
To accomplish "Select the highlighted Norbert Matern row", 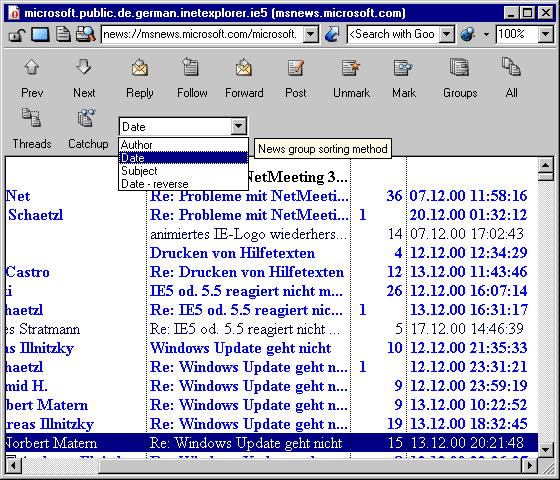I will point(272,443).
